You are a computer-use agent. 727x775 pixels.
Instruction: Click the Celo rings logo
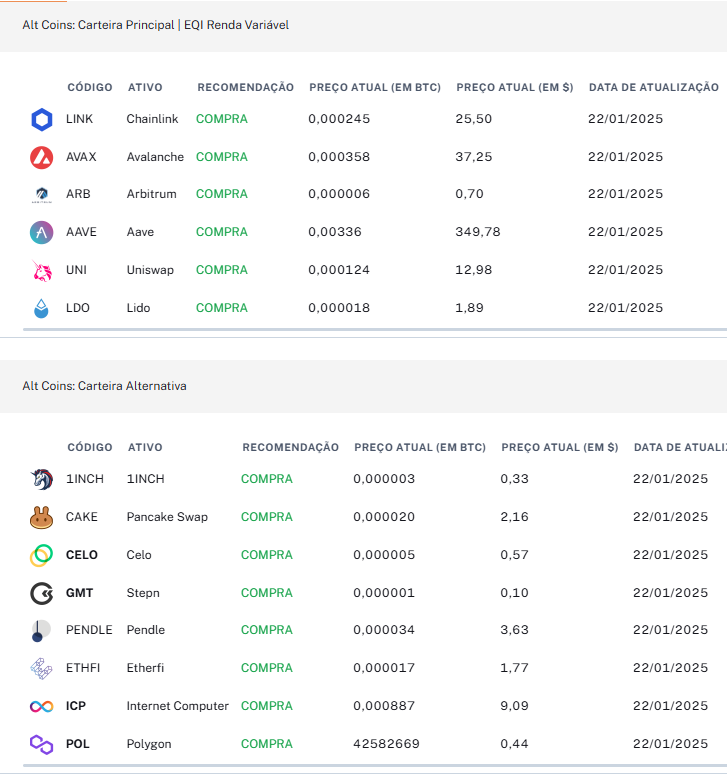[42, 555]
